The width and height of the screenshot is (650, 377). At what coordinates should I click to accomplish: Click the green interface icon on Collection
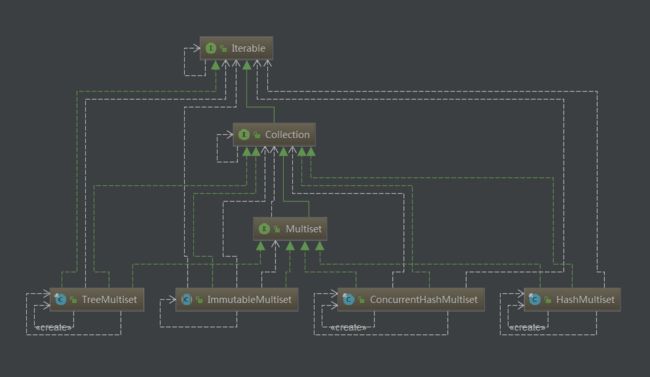(x=244, y=134)
